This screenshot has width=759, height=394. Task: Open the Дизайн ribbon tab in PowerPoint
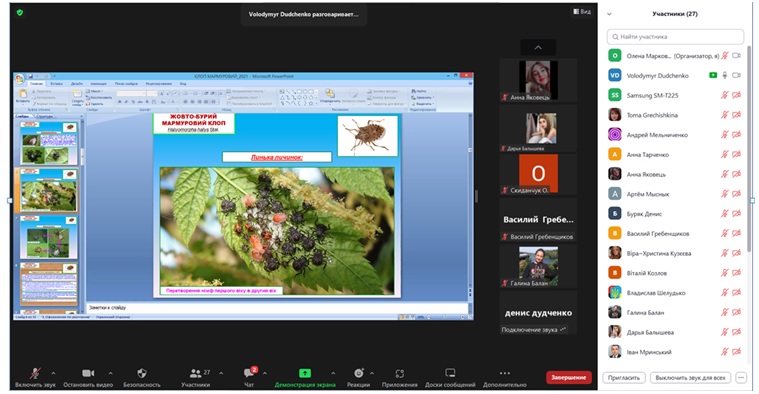pyautogui.click(x=77, y=84)
